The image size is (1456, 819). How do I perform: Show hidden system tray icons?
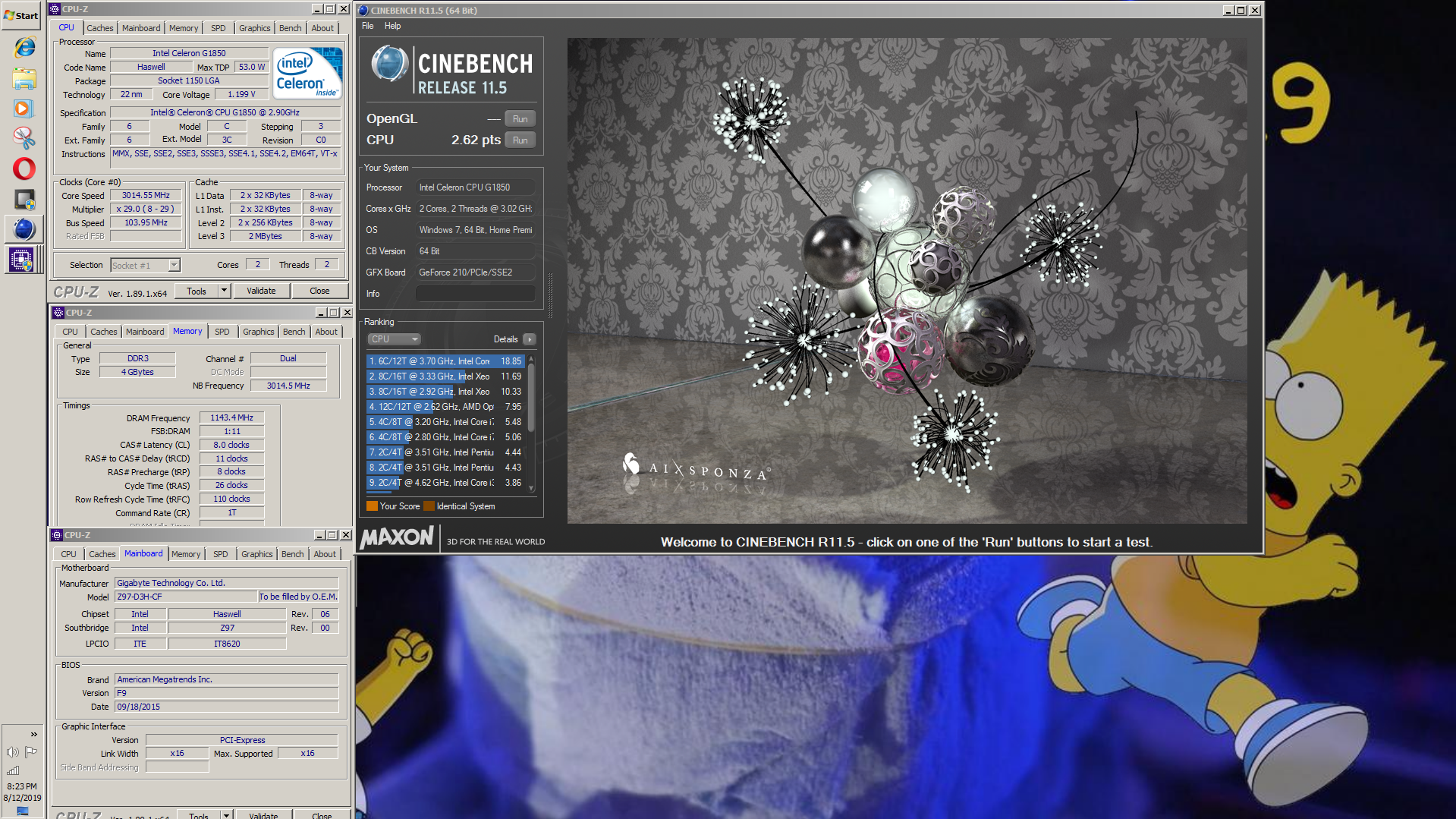pyautogui.click(x=33, y=734)
